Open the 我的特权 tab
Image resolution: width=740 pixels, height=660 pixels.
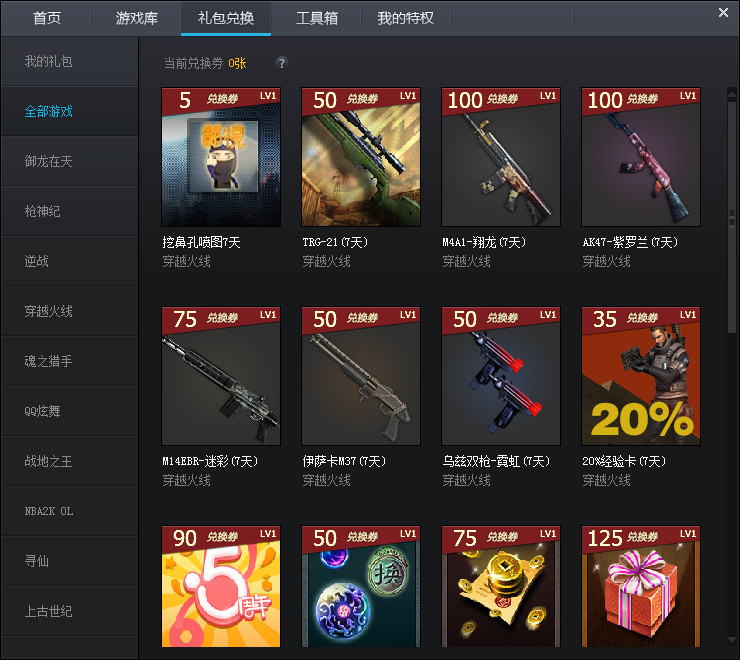[x=406, y=18]
